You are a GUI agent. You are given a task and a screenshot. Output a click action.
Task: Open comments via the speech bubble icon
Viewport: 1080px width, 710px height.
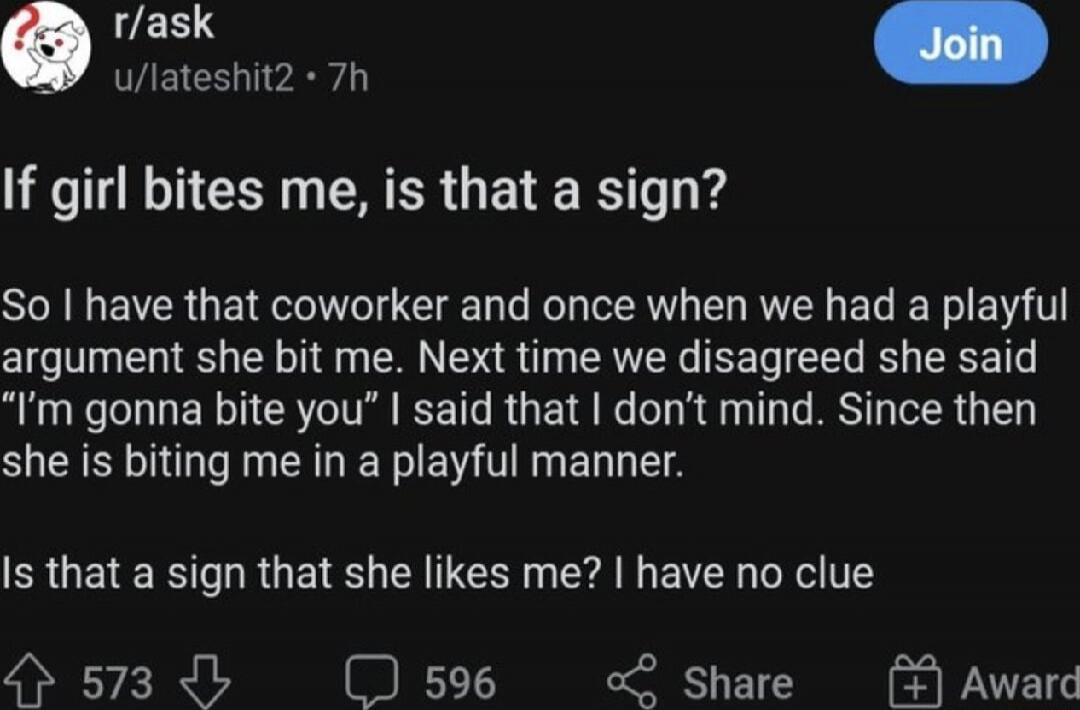coord(374,682)
